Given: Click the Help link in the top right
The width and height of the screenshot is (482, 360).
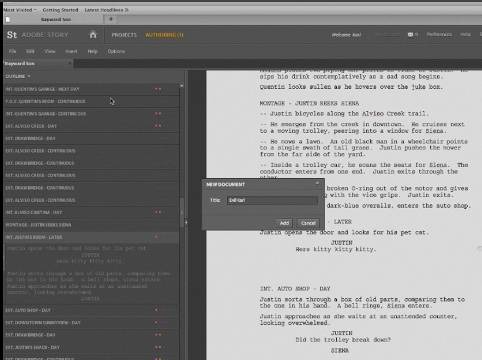Looking at the screenshot, I should (465, 34).
